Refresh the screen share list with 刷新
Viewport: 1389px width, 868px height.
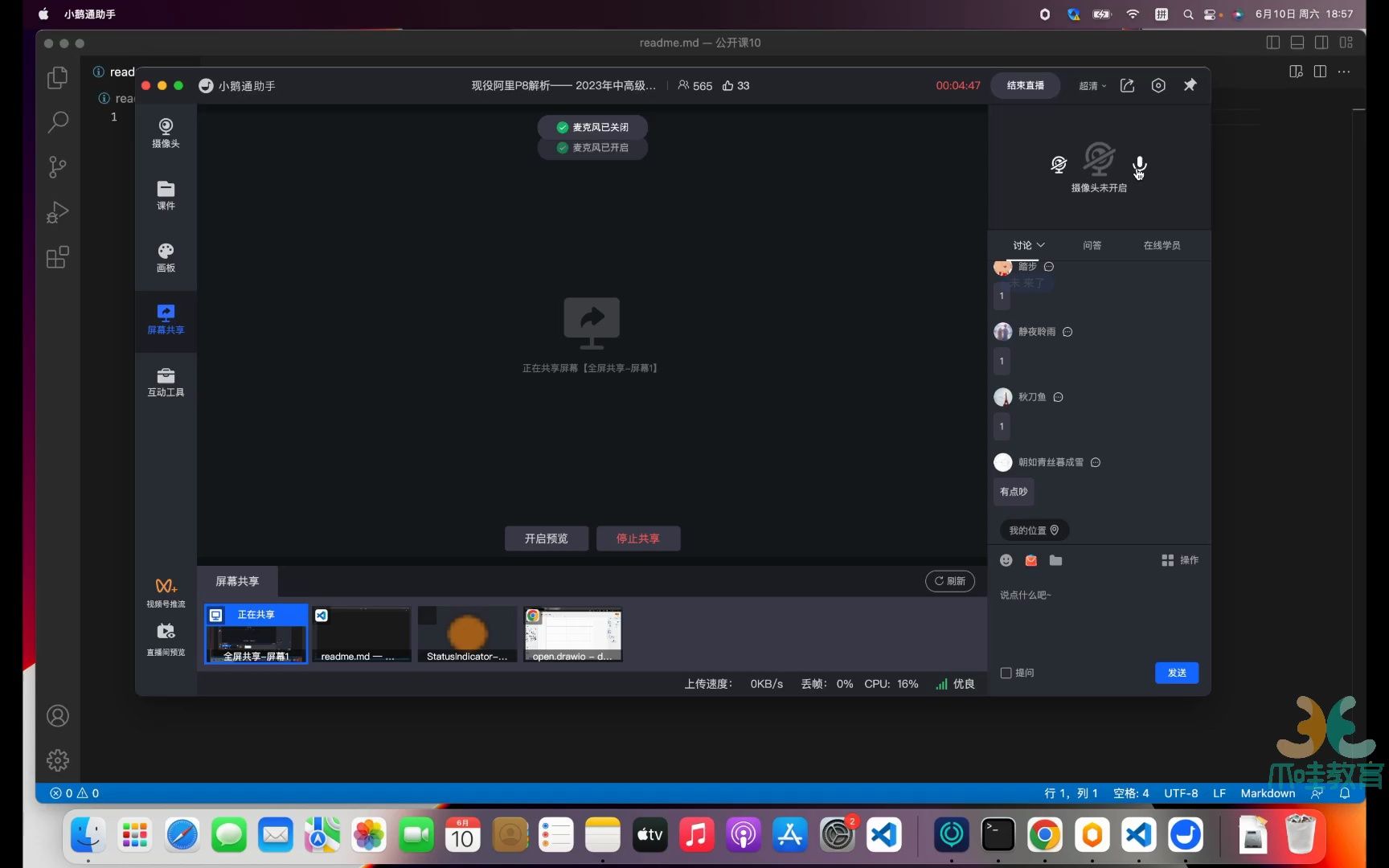tap(950, 581)
